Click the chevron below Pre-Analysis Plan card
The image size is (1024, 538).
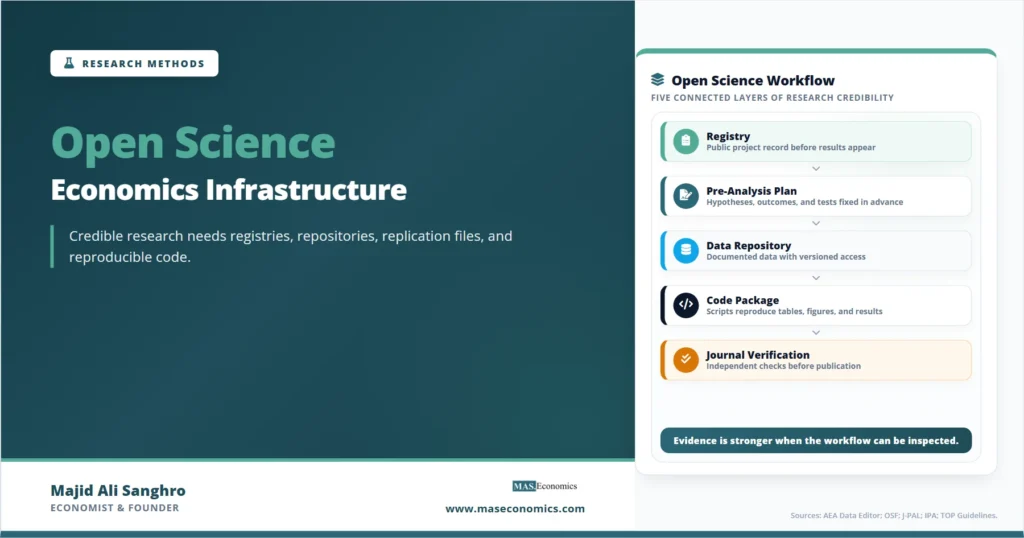pos(816,223)
